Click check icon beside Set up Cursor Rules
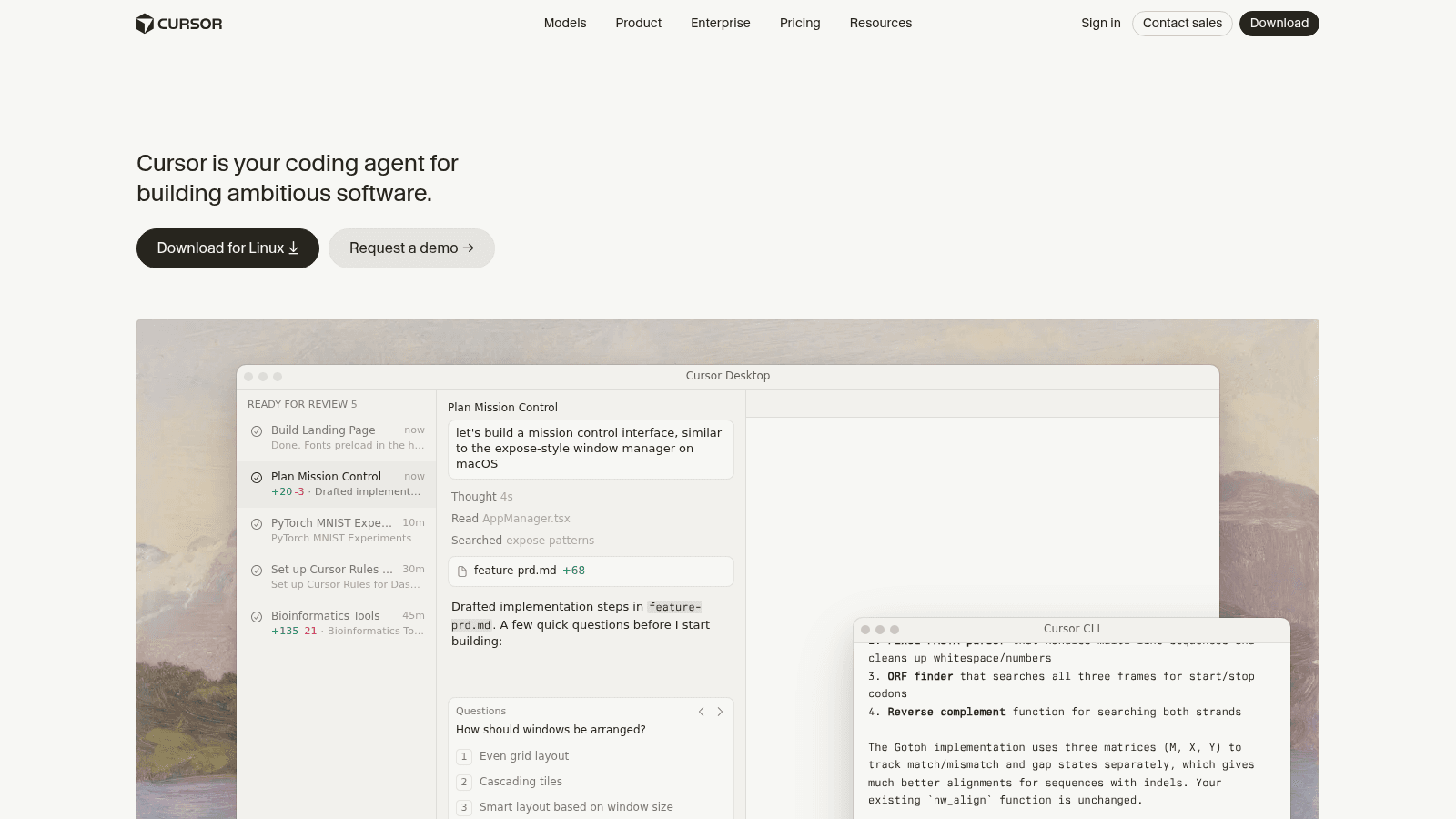The width and height of the screenshot is (1456, 819). point(257,571)
